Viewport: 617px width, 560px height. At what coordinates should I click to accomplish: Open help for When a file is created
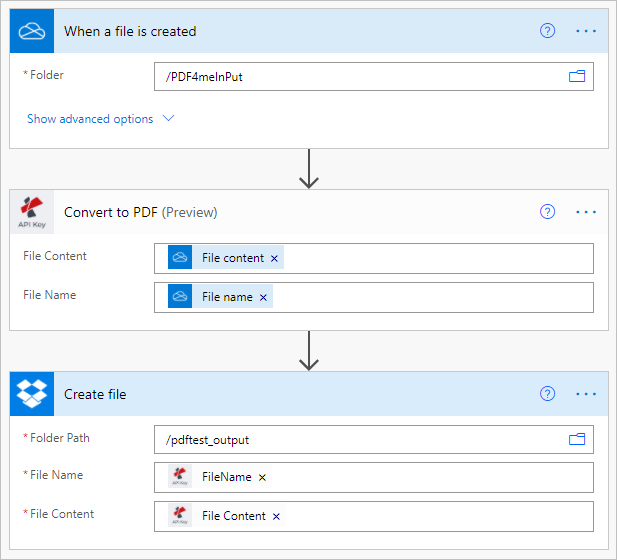547,31
